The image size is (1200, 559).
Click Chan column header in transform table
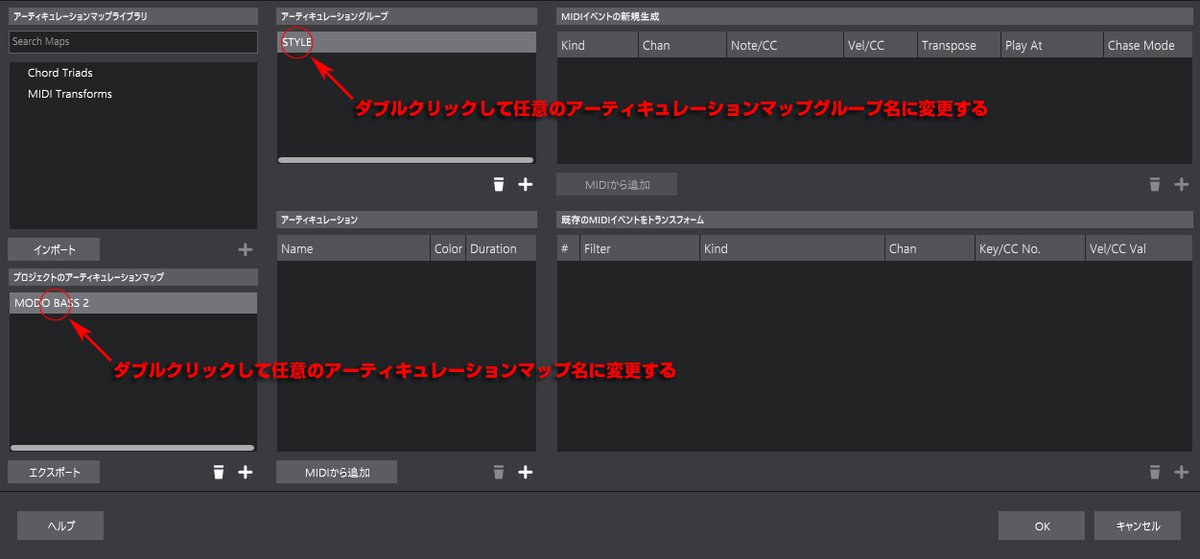[x=929, y=249]
